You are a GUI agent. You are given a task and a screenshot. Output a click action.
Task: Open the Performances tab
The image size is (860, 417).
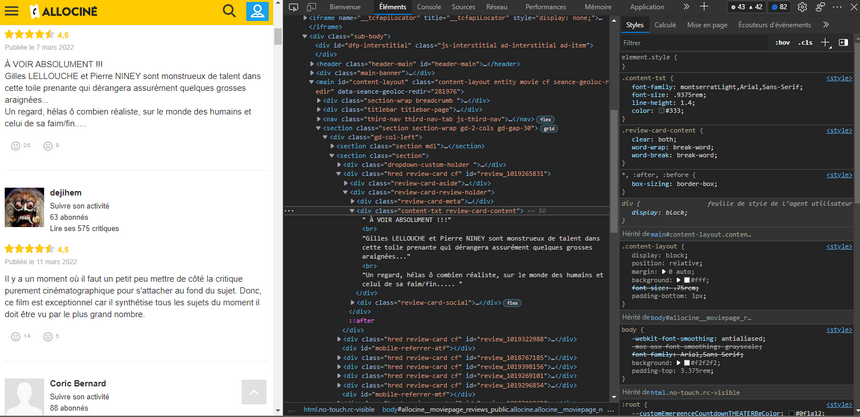(x=545, y=7)
